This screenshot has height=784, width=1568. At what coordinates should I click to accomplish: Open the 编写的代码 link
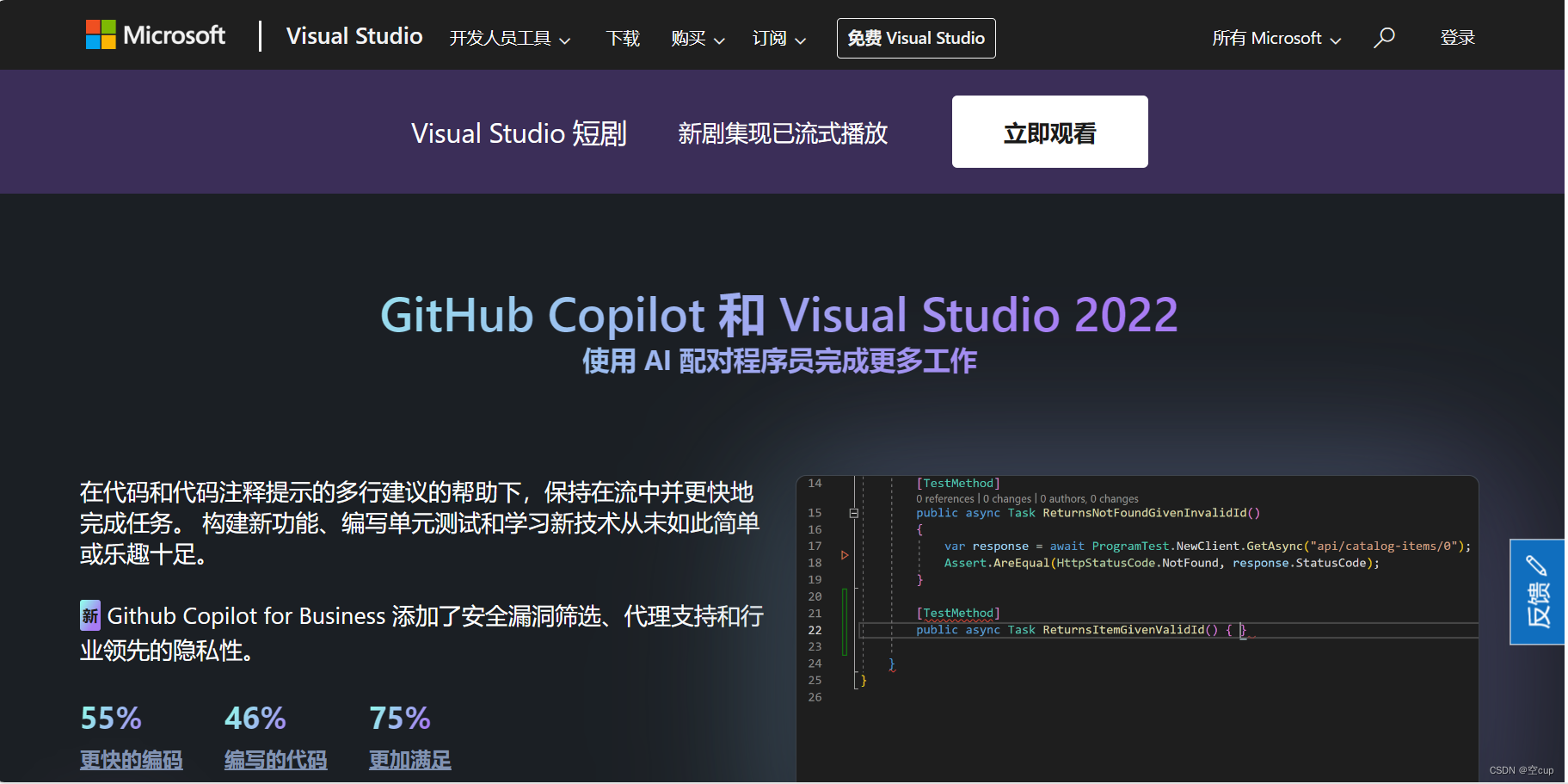(x=276, y=760)
